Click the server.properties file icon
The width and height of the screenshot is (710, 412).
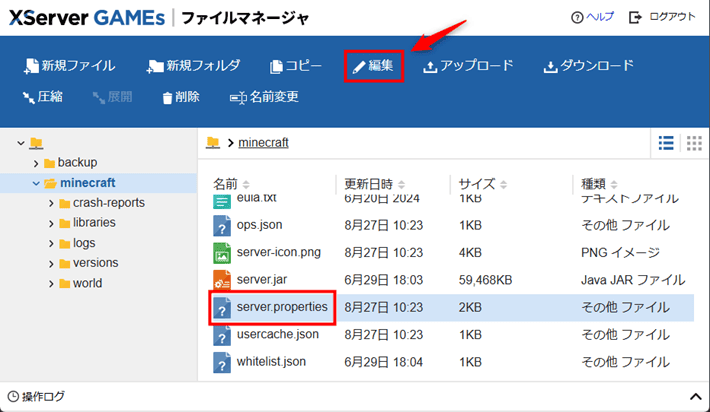[x=222, y=308]
